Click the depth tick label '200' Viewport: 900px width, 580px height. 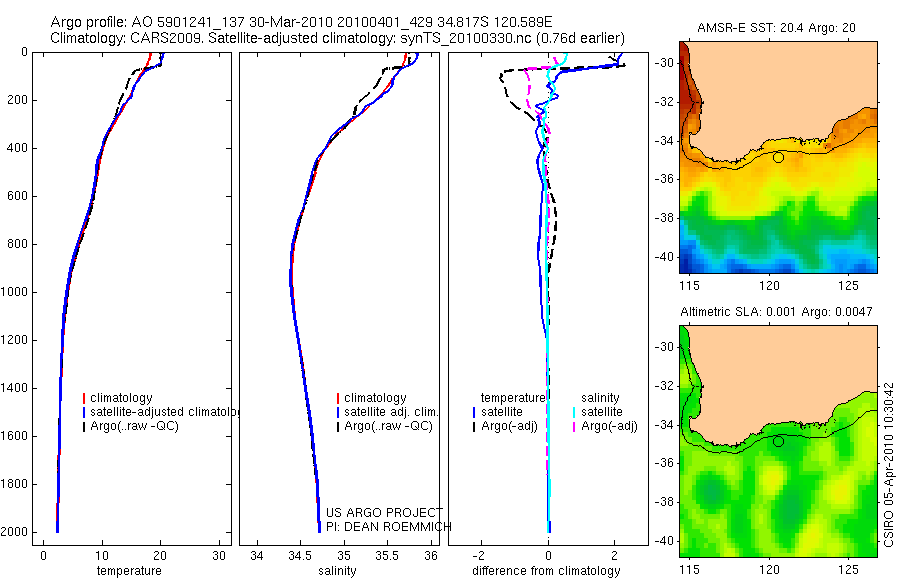coord(17,100)
